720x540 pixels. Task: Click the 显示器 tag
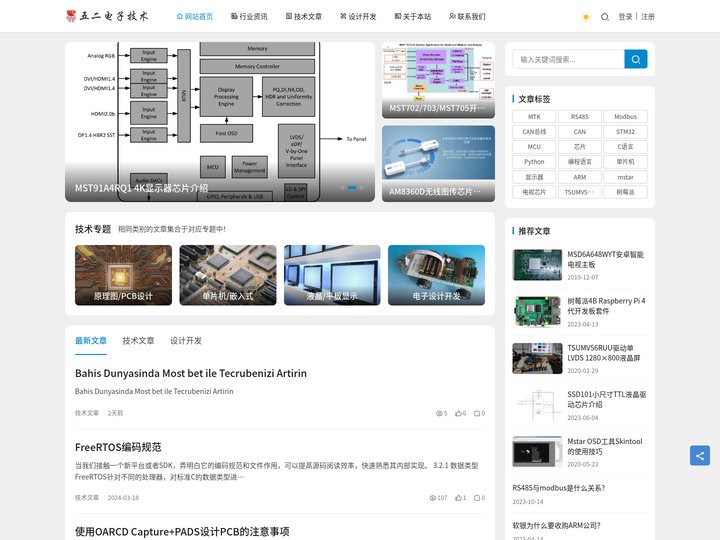[x=534, y=177]
